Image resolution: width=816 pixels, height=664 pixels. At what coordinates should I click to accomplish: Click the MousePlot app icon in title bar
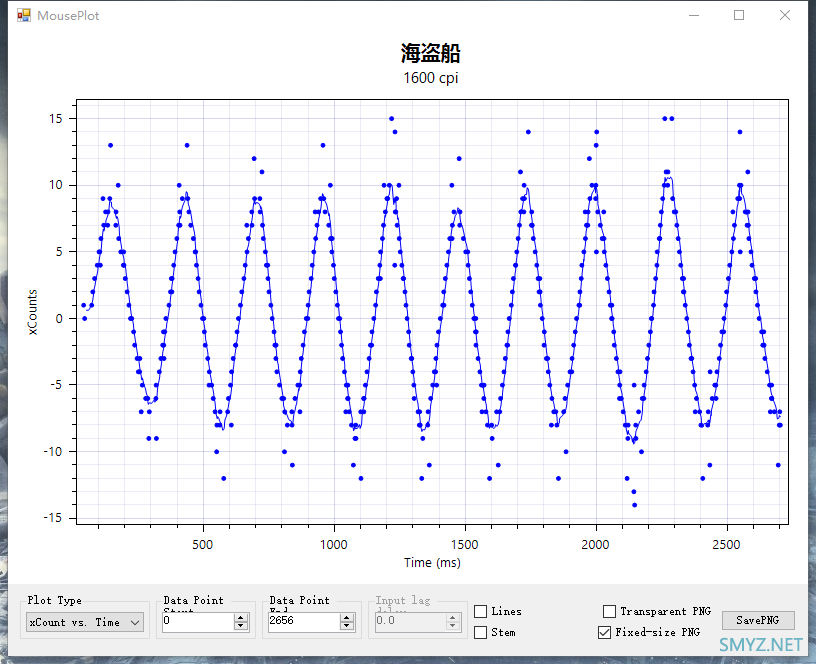[x=23, y=16]
